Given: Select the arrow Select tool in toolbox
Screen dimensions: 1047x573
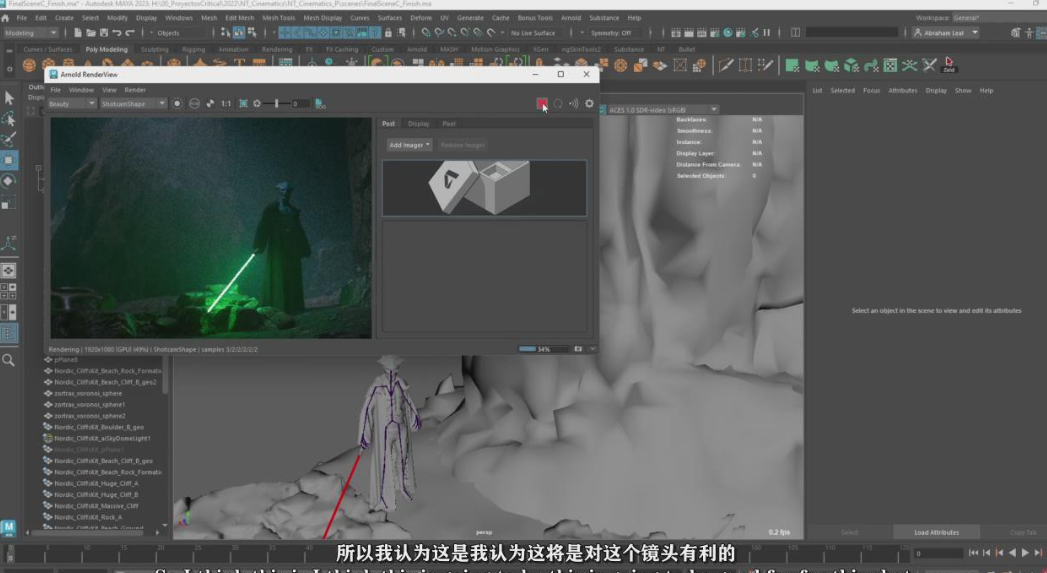Looking at the screenshot, I should pos(9,98).
